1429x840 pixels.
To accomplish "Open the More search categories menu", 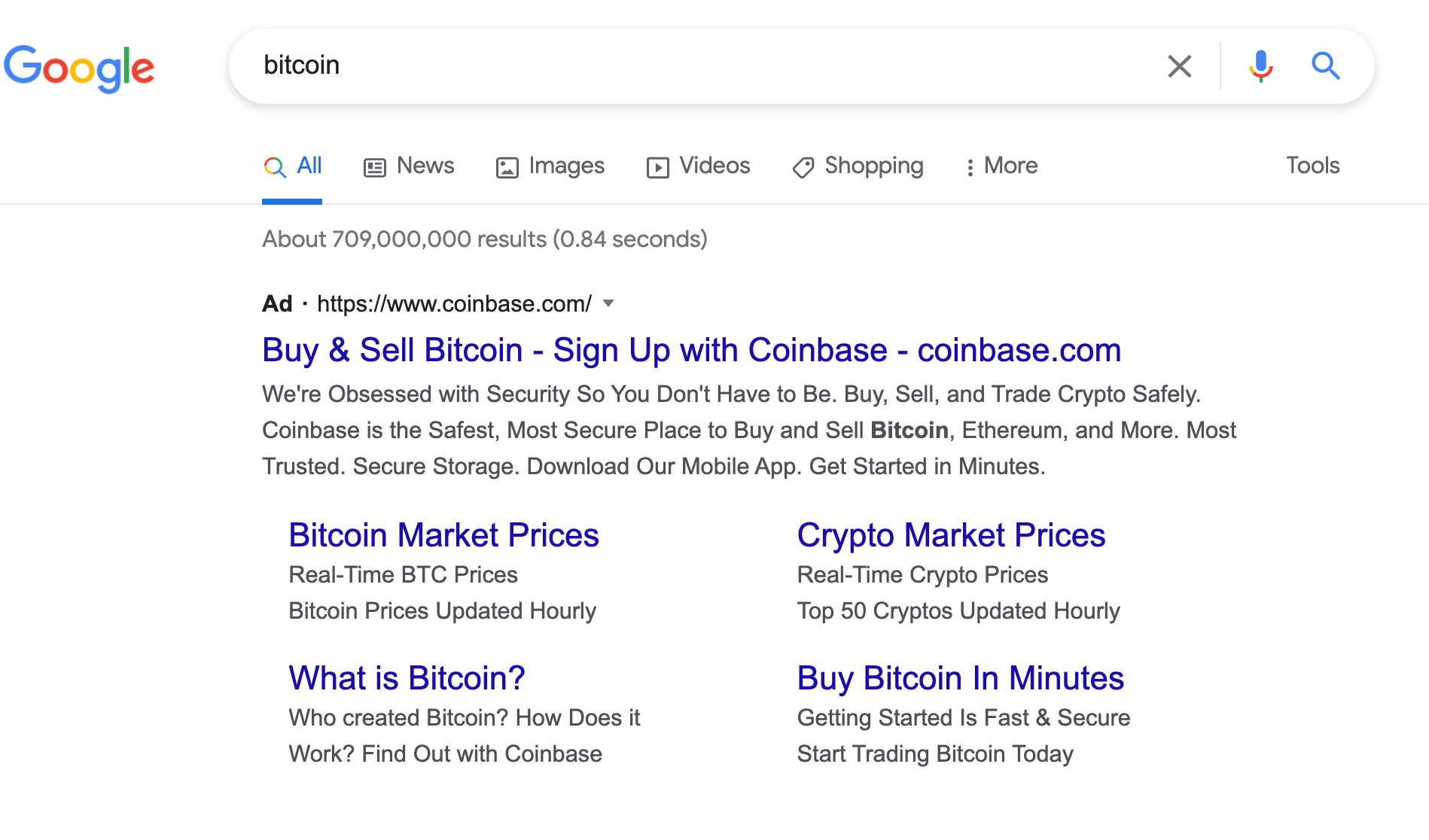I will pyautogui.click(x=1001, y=166).
